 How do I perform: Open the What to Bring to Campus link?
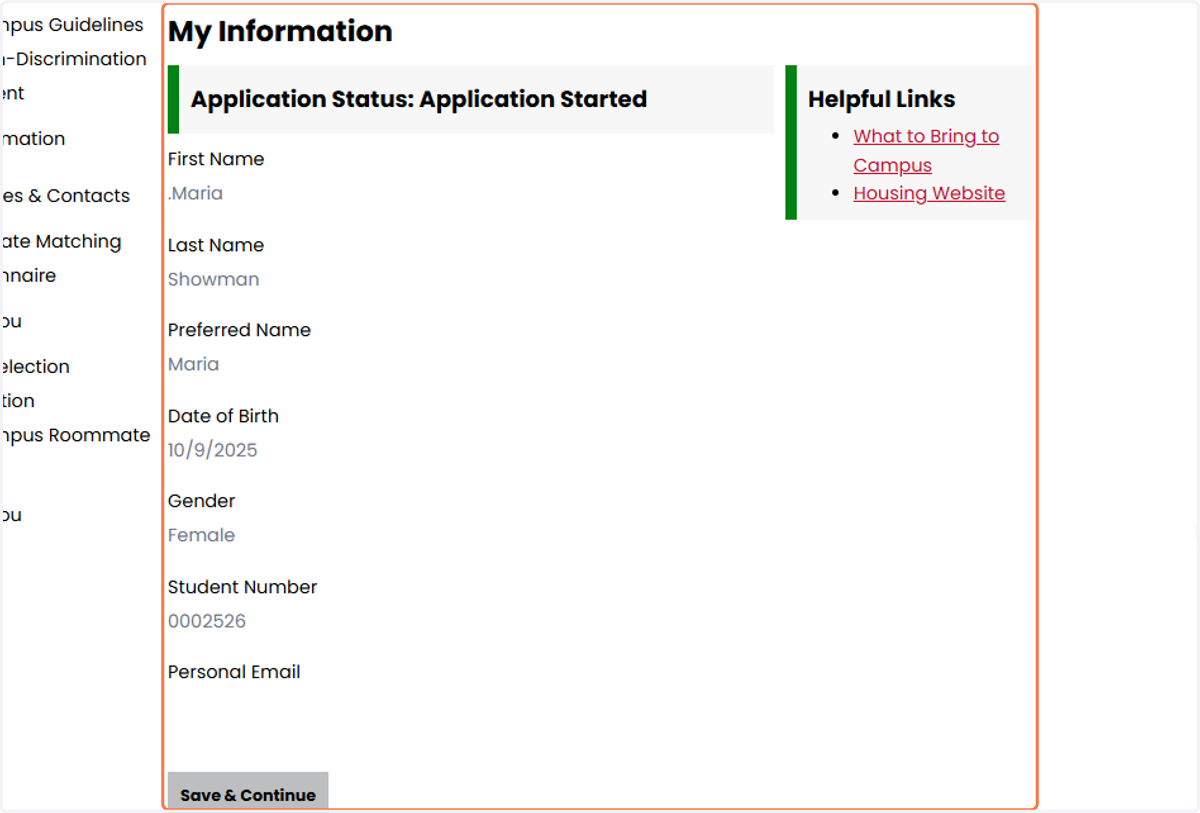pos(926,151)
